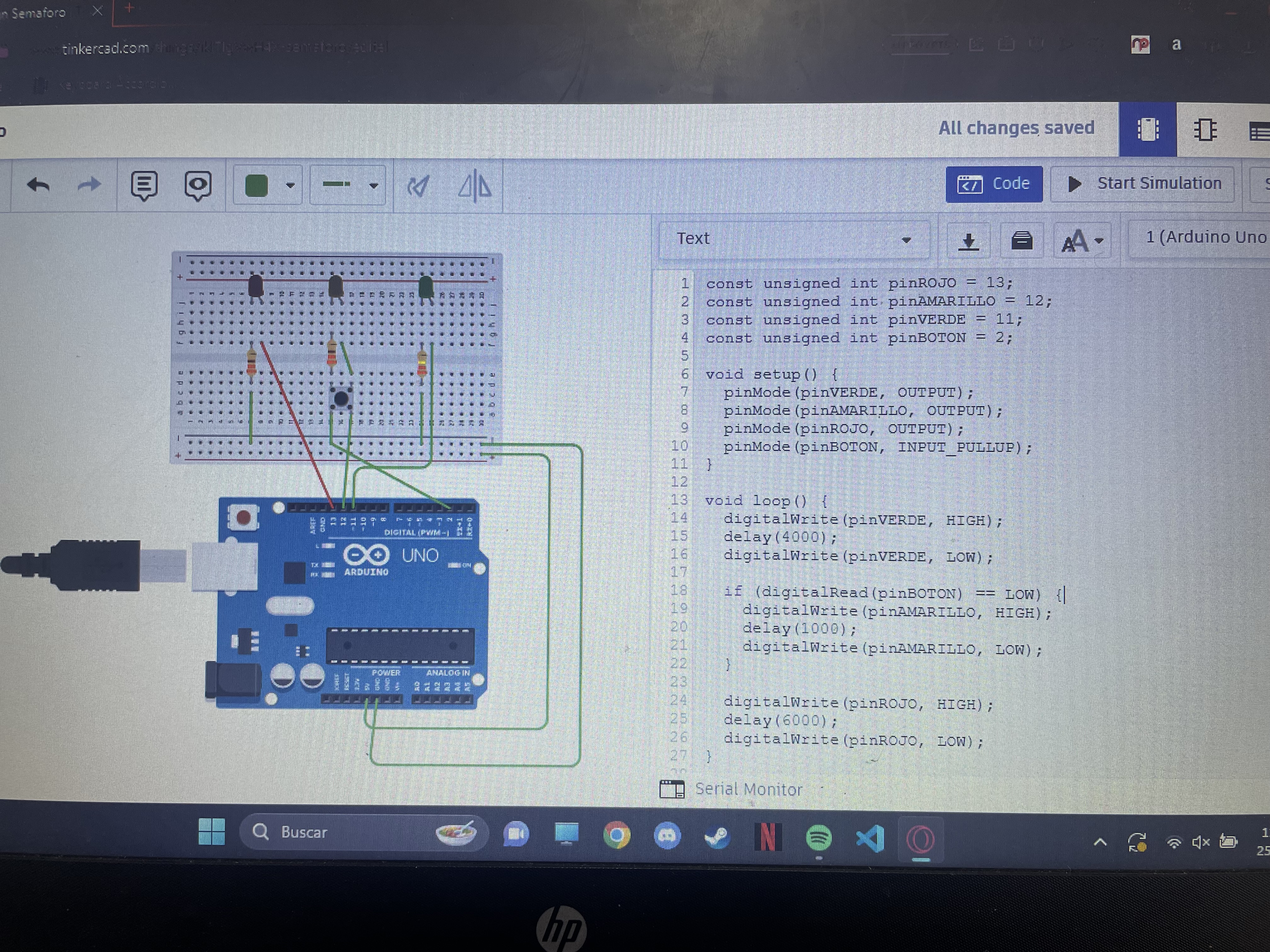
Task: Click the Redo arrow icon
Action: 89,185
